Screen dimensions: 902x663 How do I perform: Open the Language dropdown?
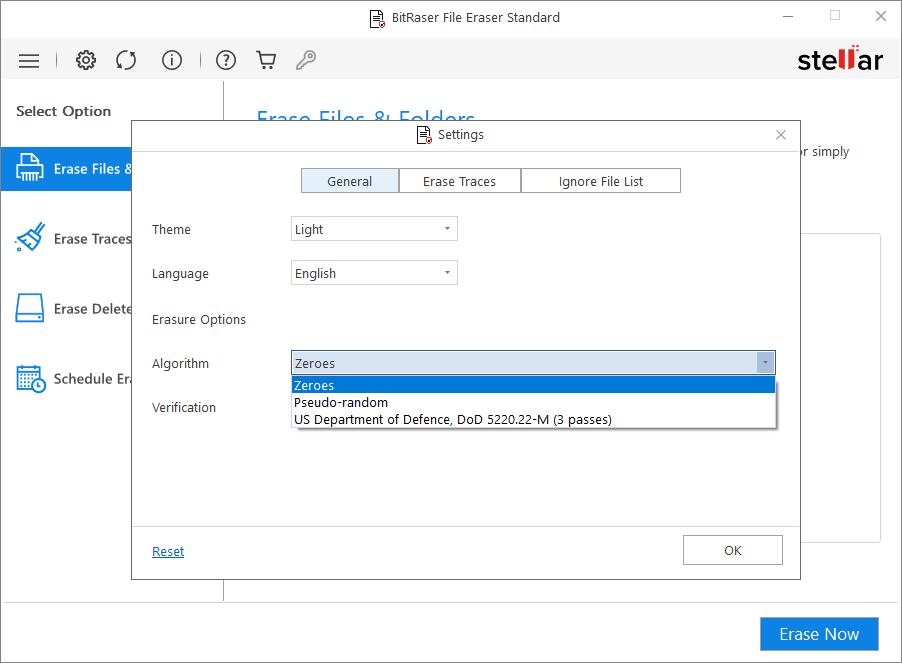click(374, 273)
